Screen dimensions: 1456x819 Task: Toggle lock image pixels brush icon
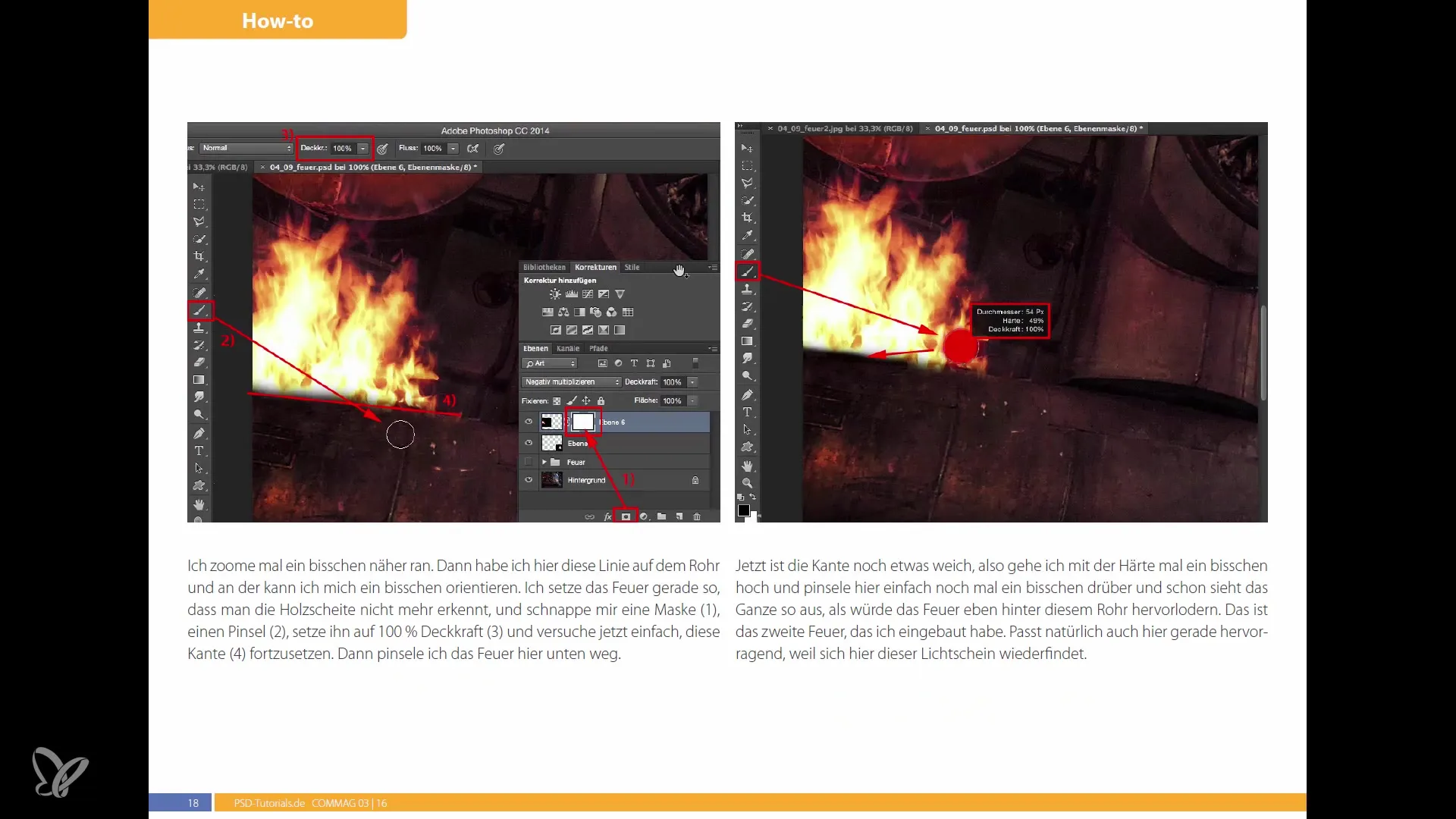(572, 400)
